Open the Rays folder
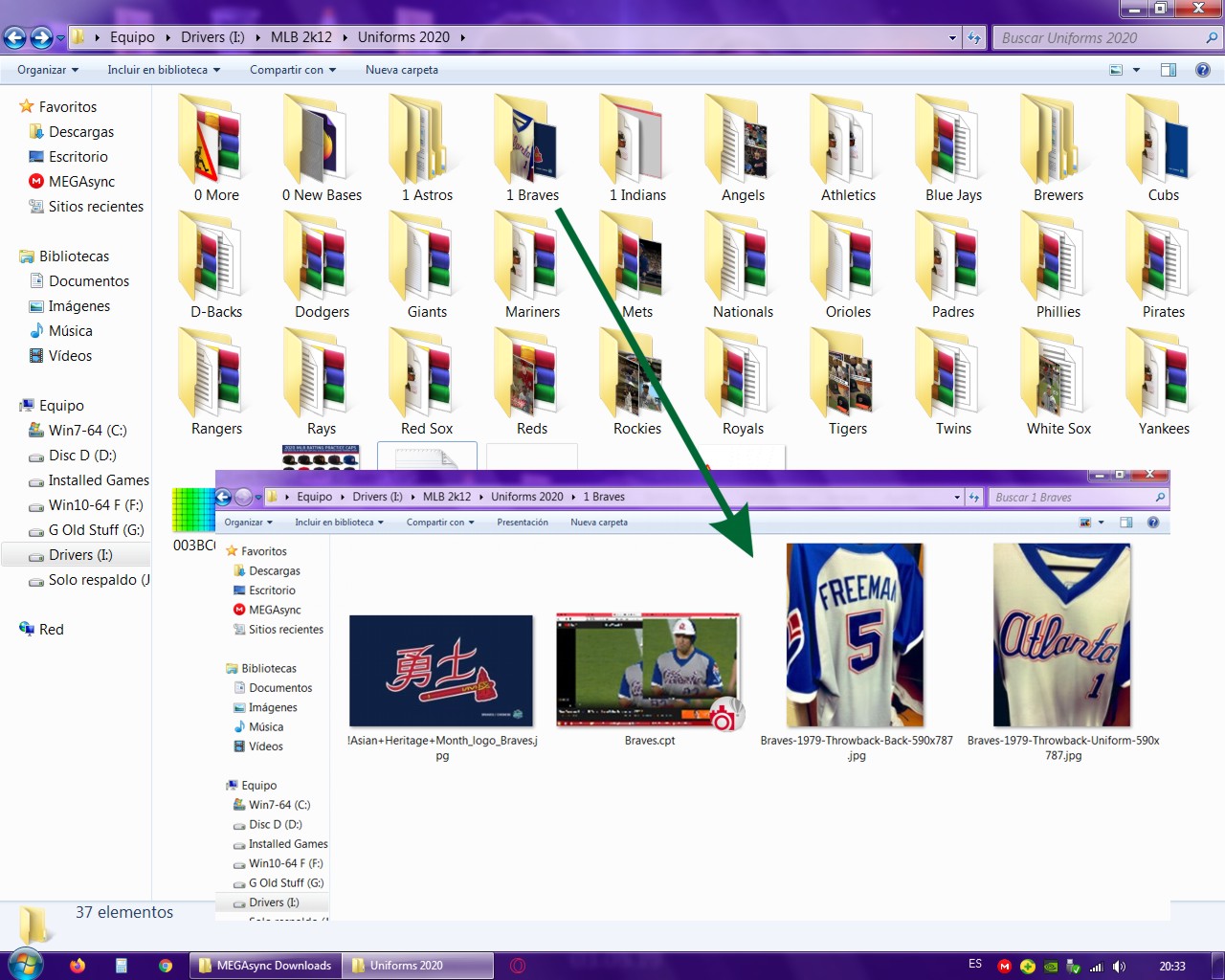Screen dimensions: 1225x980 [322, 381]
